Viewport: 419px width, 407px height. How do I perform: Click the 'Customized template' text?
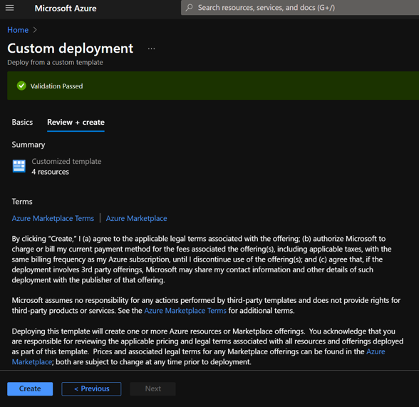pos(66,161)
